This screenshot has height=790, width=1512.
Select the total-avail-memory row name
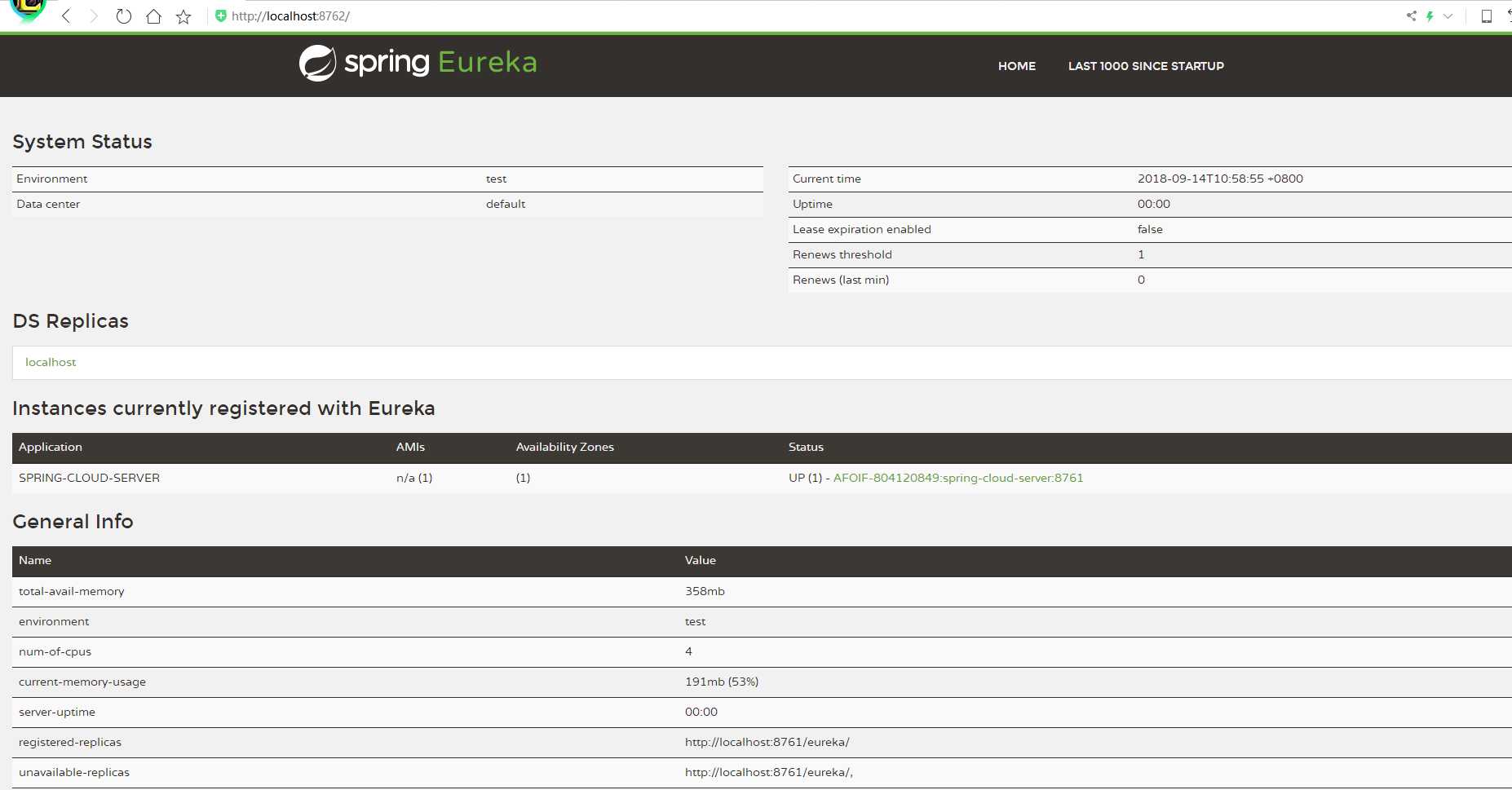(72, 591)
